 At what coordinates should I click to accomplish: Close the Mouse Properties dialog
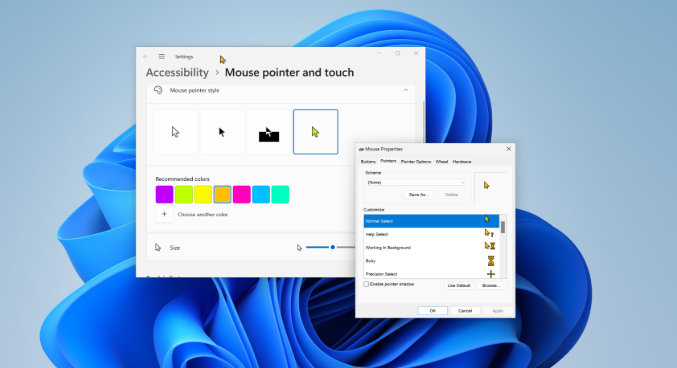(509, 149)
